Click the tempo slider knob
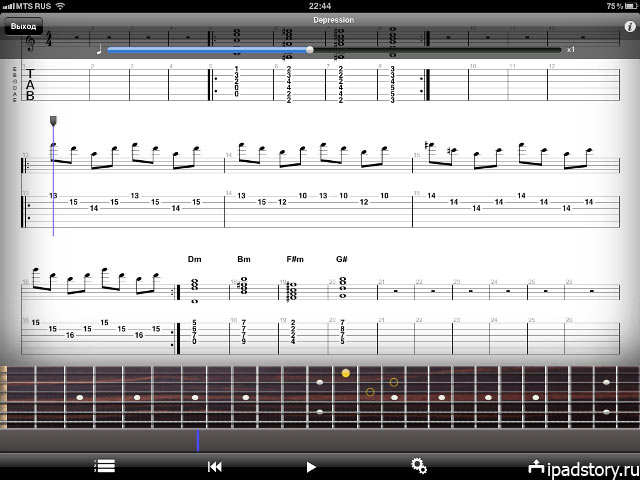Viewport: 640px width, 480px height. 309,49
